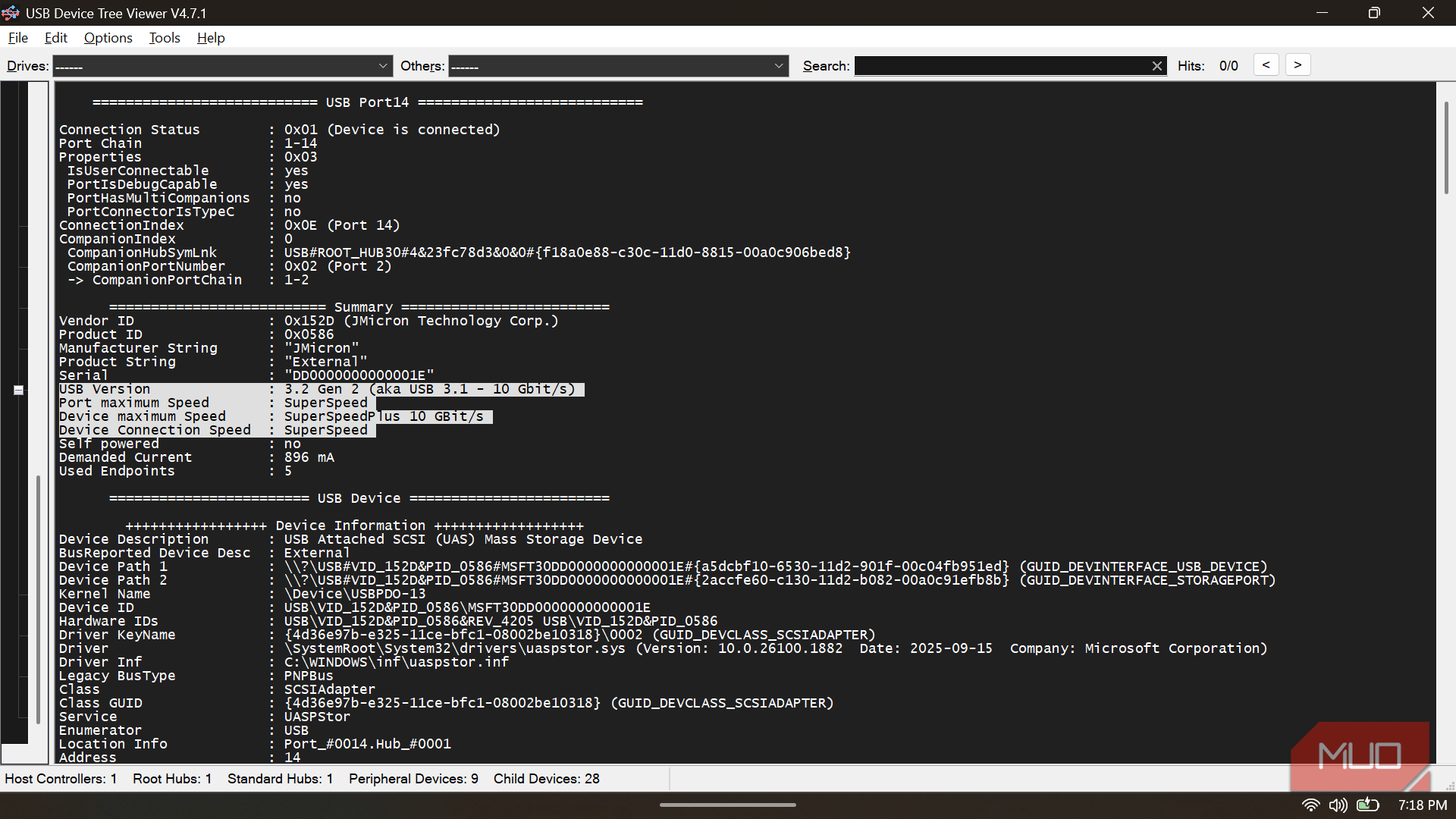Click Standard Hubs: 1 in status bar
Viewport: 1456px width, 819px height.
[280, 779]
